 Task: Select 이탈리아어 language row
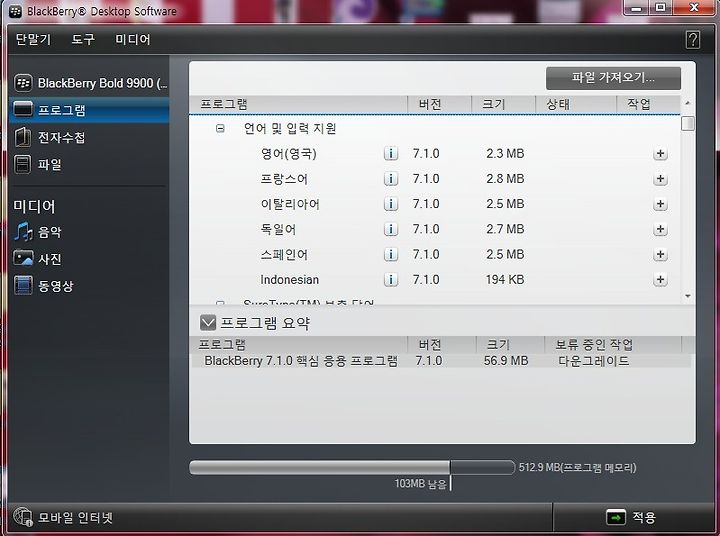tap(435, 204)
